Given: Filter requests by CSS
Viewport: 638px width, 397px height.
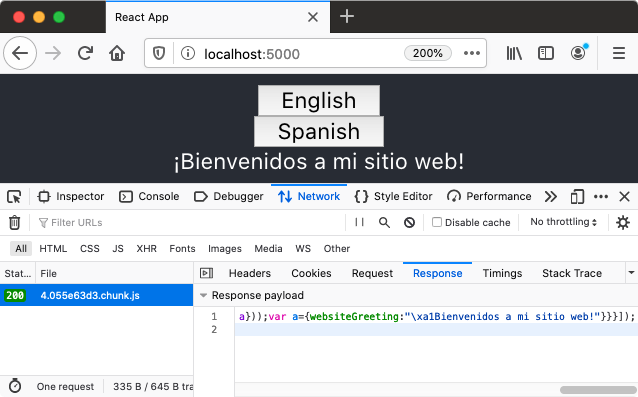Looking at the screenshot, I should 90,249.
